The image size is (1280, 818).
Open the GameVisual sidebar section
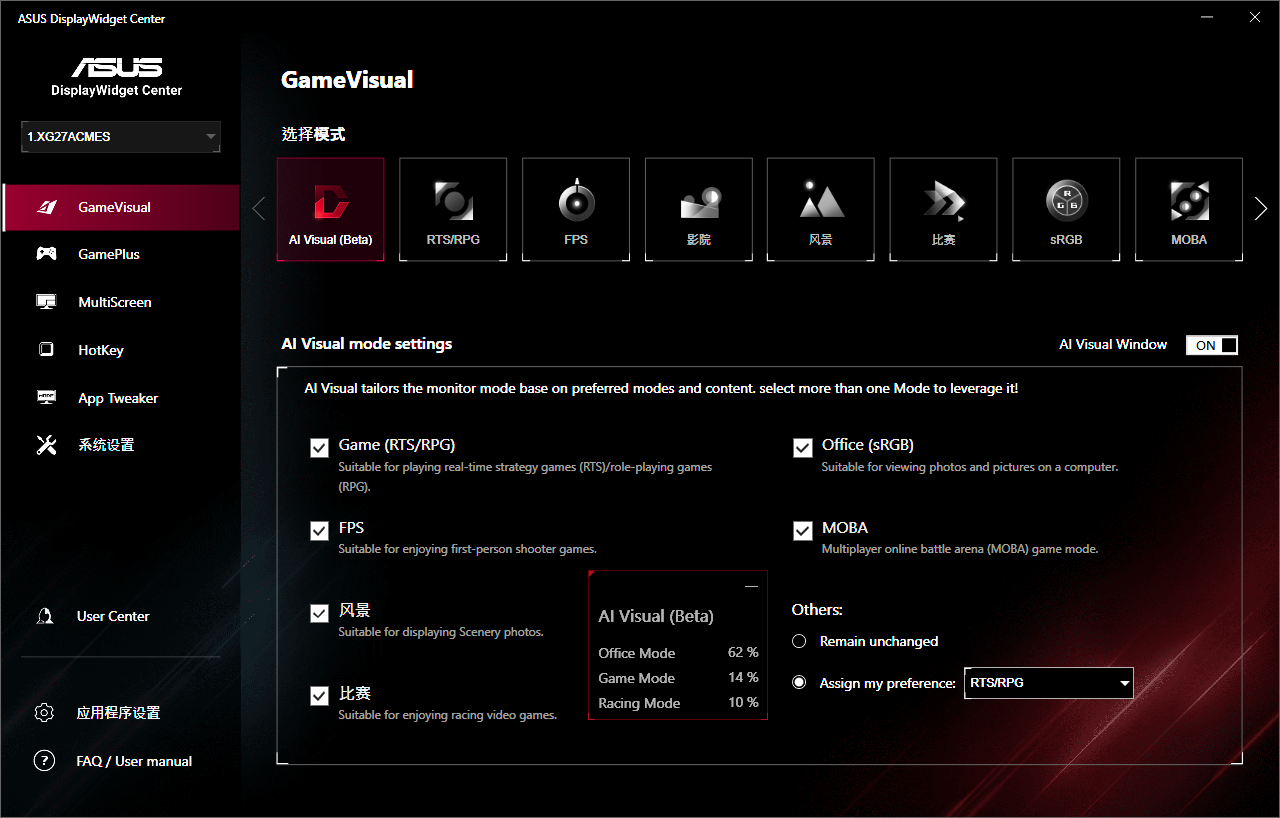coord(121,207)
